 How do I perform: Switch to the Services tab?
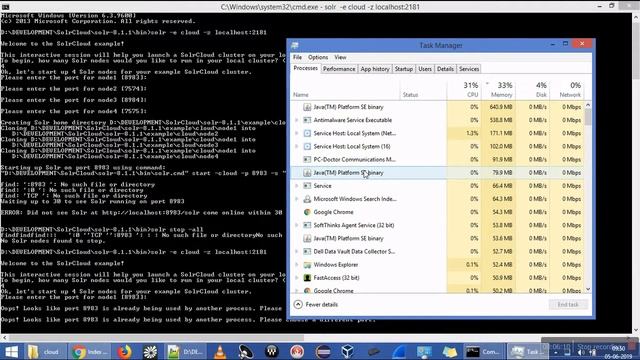point(469,69)
